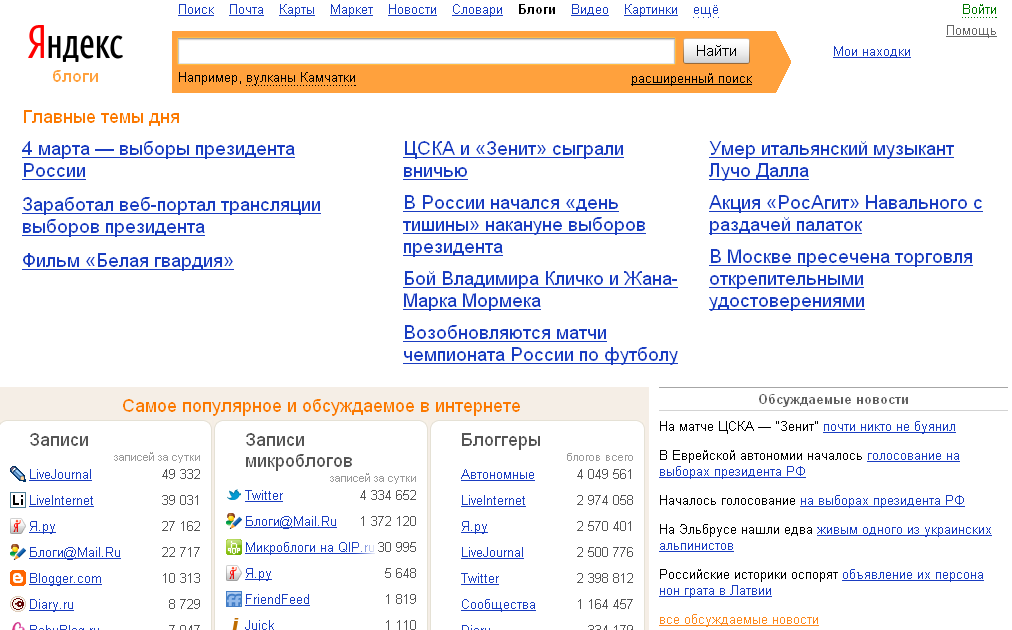Open the Видео tab
The height and width of the screenshot is (630, 1012).
590,10
